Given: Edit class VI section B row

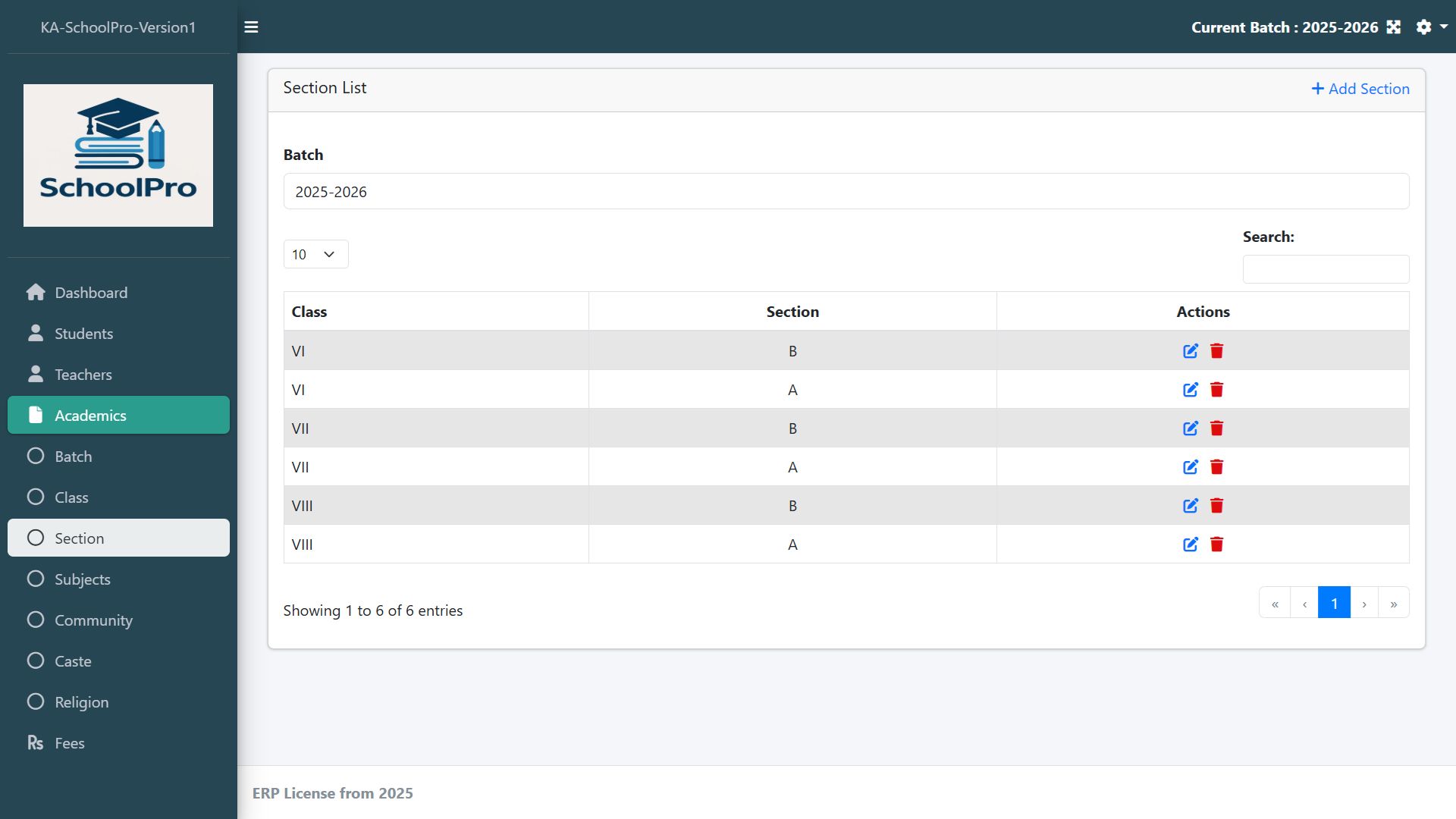Looking at the screenshot, I should (x=1191, y=351).
